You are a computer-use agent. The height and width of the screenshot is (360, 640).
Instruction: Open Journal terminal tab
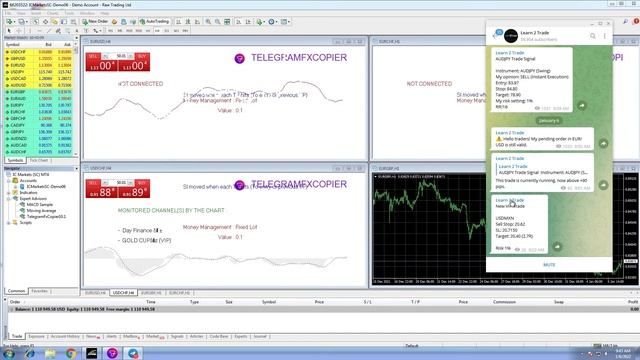(260, 336)
